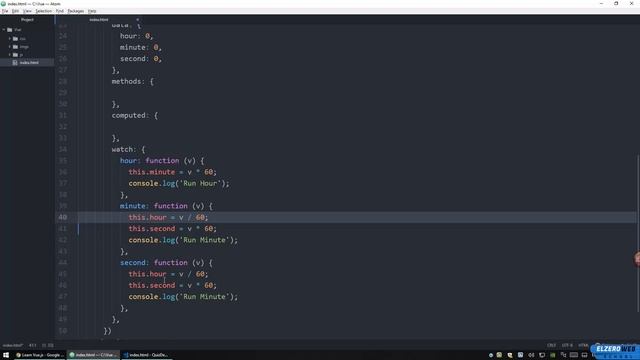640x360 pixels.
Task: Click the imgs folder icon
Action: [16, 47]
